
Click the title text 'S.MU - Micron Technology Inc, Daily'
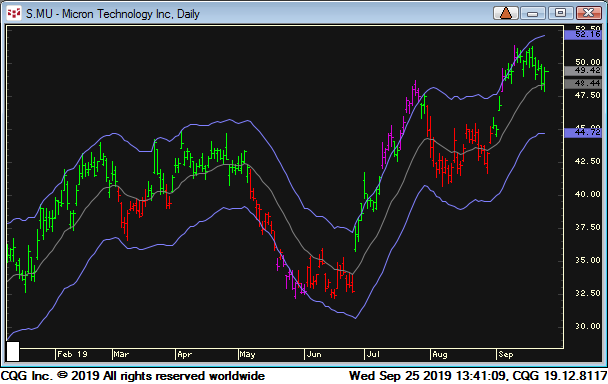pos(112,14)
